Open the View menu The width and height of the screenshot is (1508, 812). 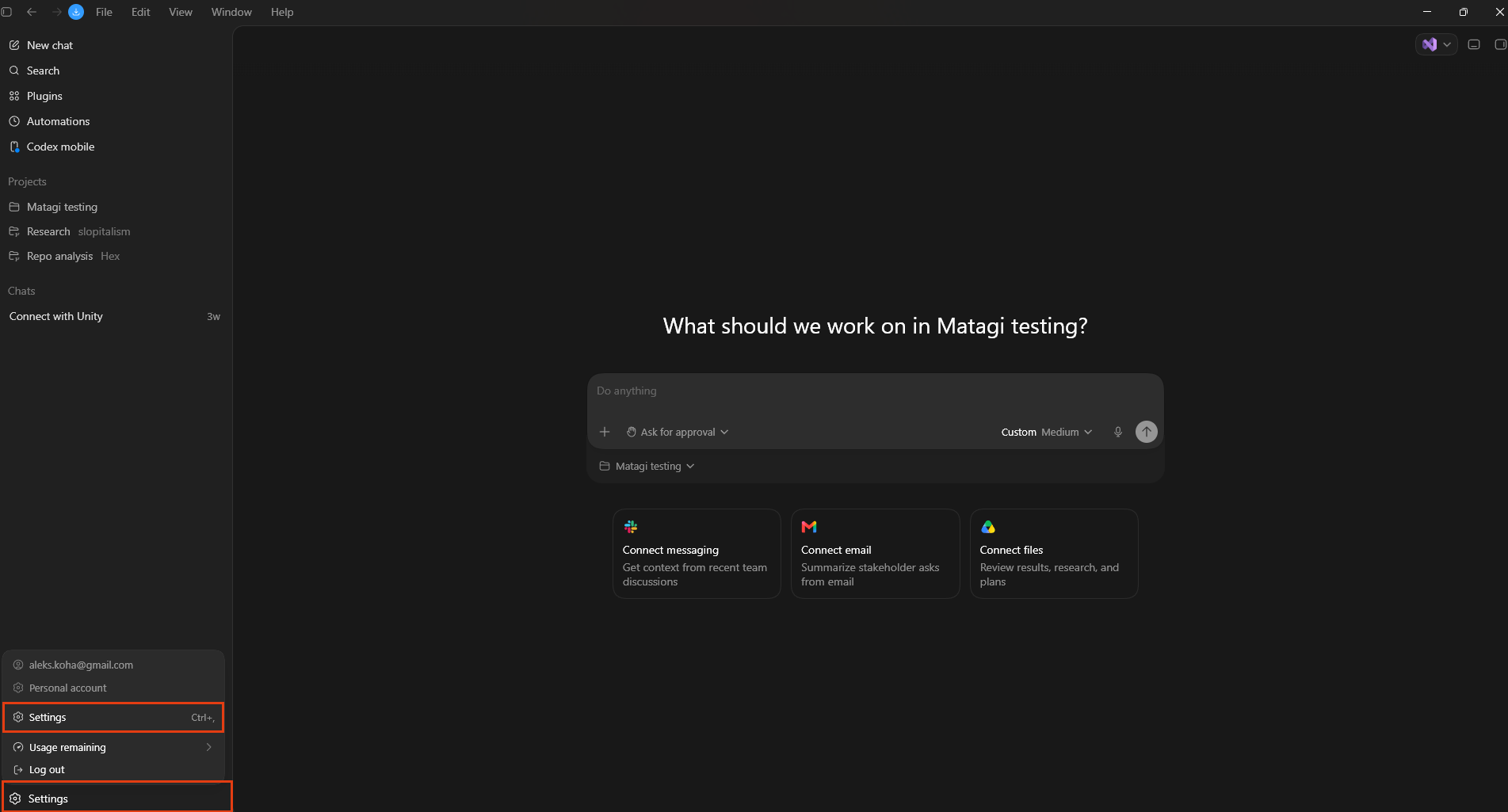(x=181, y=12)
